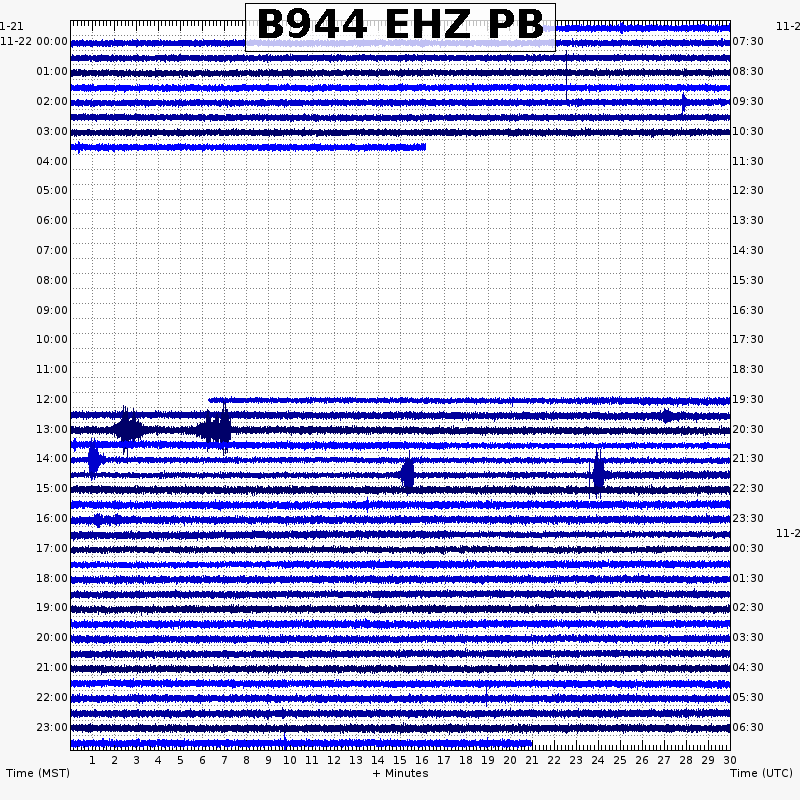Click the 21:30 UTC time label
This screenshot has width=800, height=800.
click(x=748, y=458)
